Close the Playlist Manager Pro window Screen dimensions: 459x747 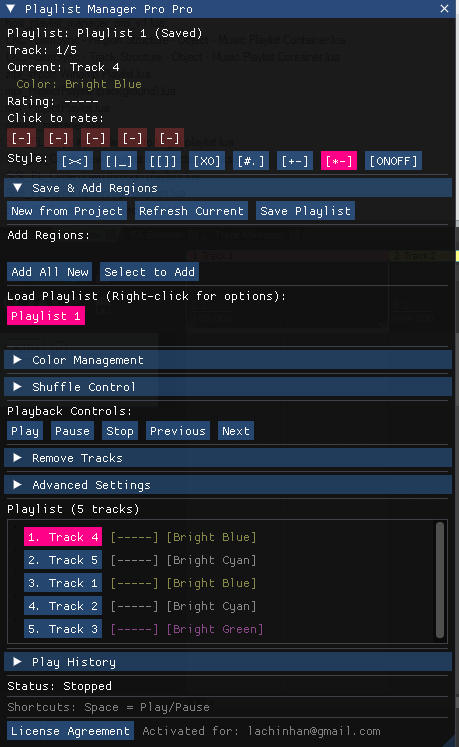[x=444, y=9]
